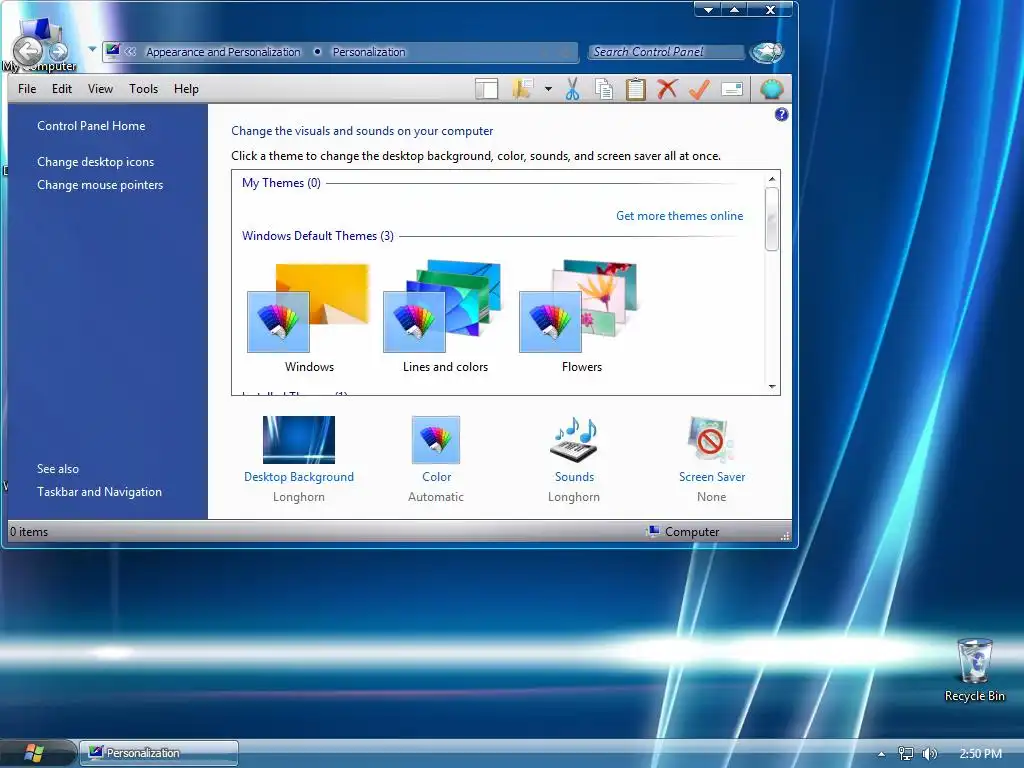Click the red X Delete icon
This screenshot has height=768, width=1024.
click(x=667, y=89)
